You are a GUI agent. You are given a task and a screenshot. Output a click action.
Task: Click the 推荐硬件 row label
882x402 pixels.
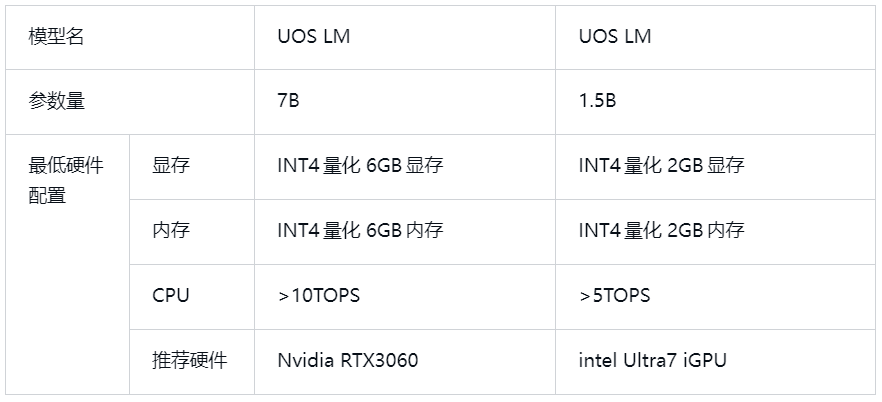[x=190, y=360]
